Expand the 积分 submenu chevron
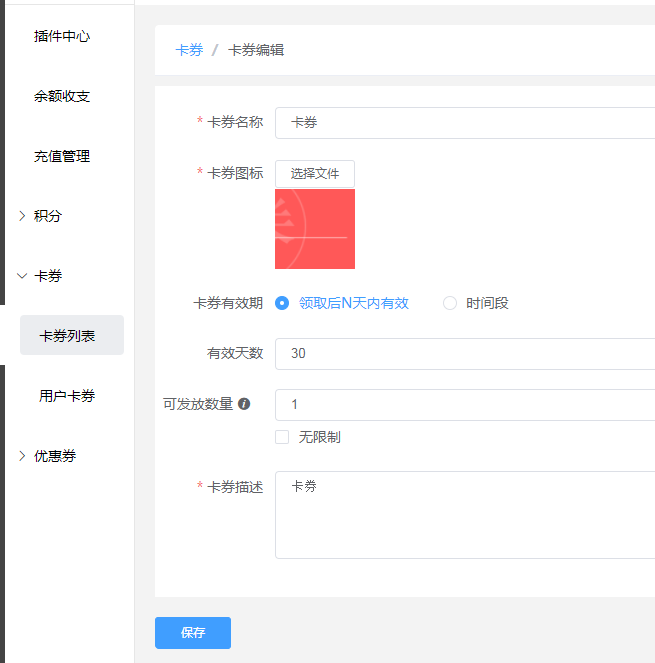Image resolution: width=655 pixels, height=663 pixels. coord(22,216)
